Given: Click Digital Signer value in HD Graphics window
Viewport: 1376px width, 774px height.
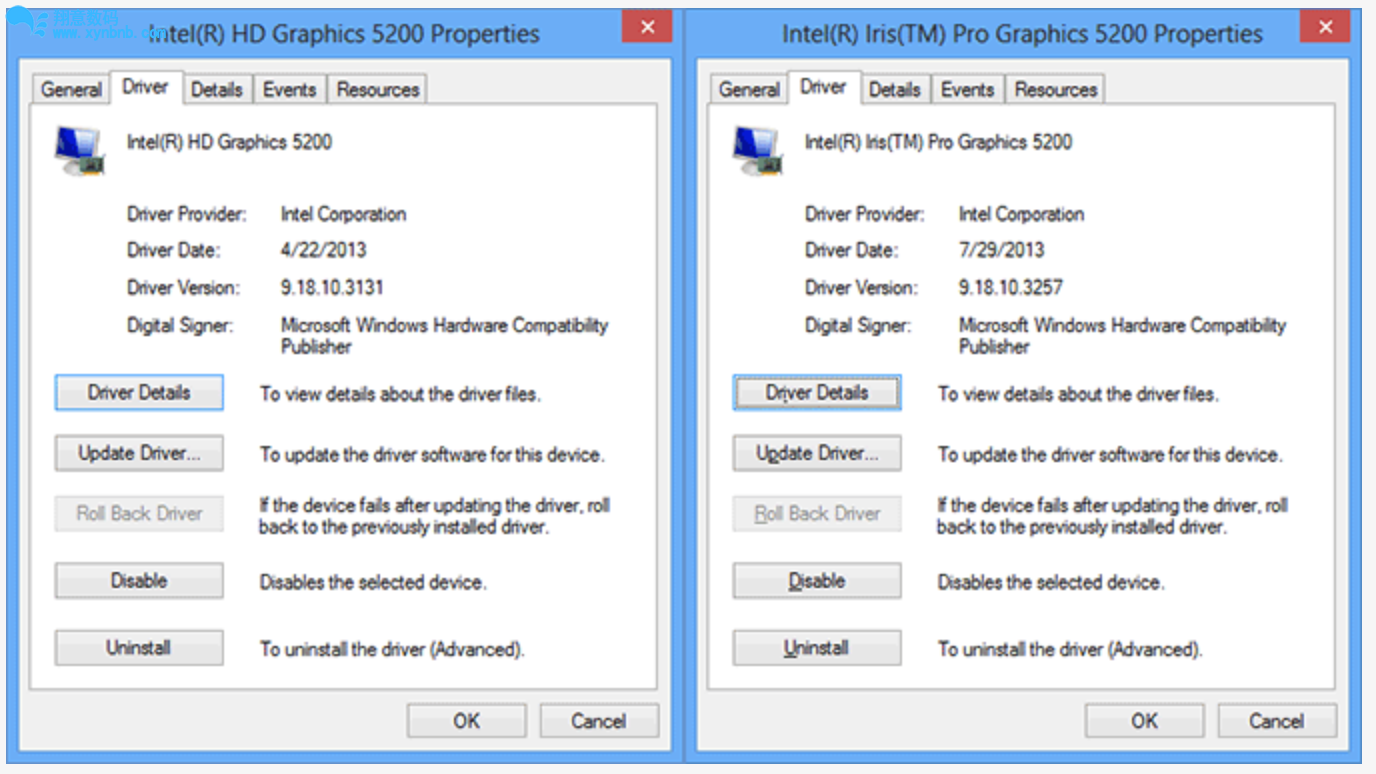Looking at the screenshot, I should pyautogui.click(x=444, y=336).
